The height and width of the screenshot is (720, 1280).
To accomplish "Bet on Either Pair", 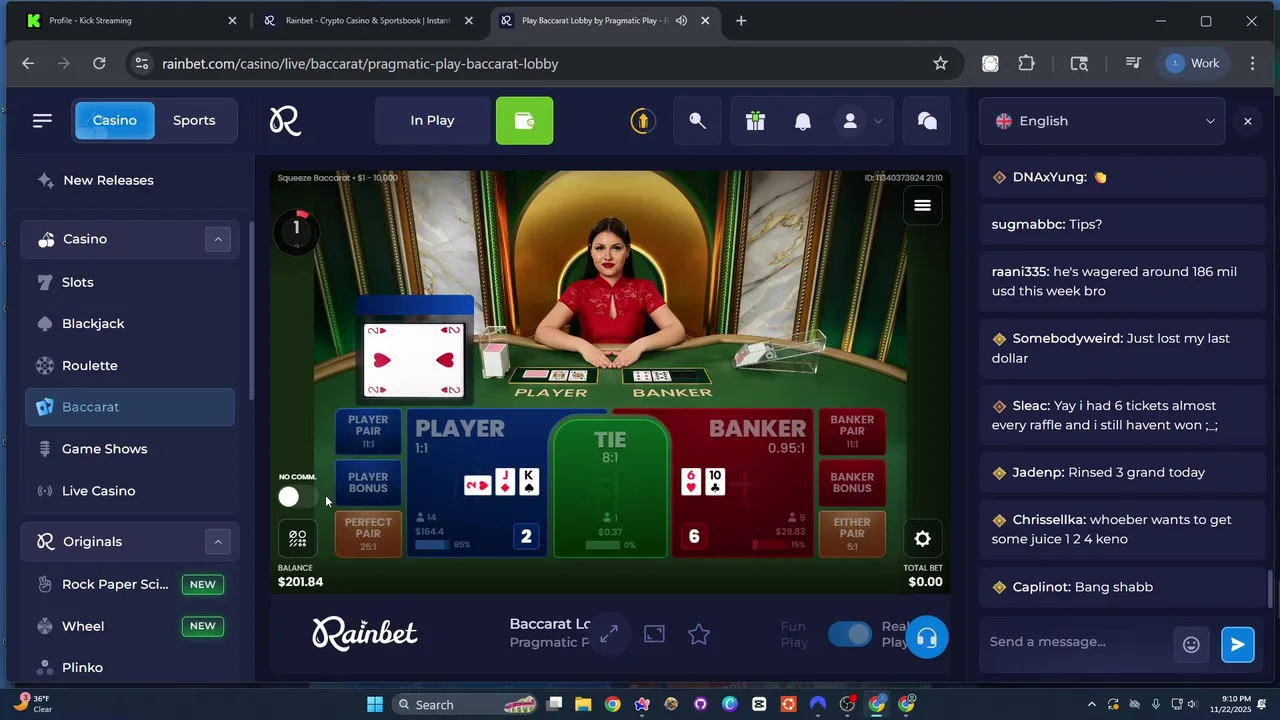I will pyautogui.click(x=852, y=534).
